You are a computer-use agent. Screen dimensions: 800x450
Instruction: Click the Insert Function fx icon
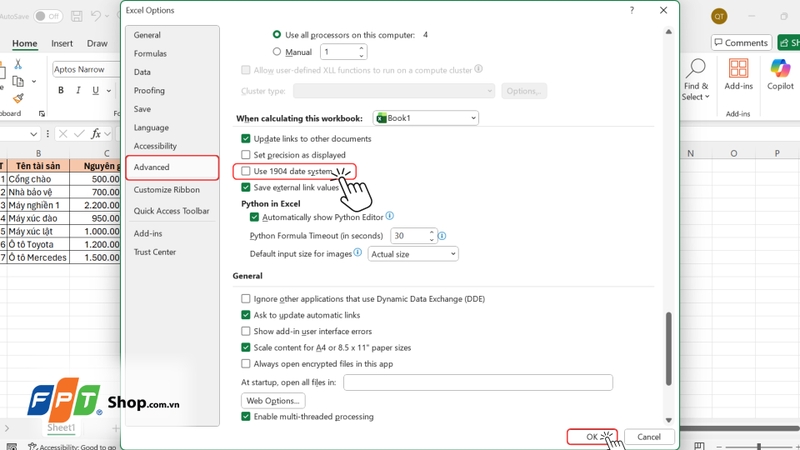tap(95, 134)
